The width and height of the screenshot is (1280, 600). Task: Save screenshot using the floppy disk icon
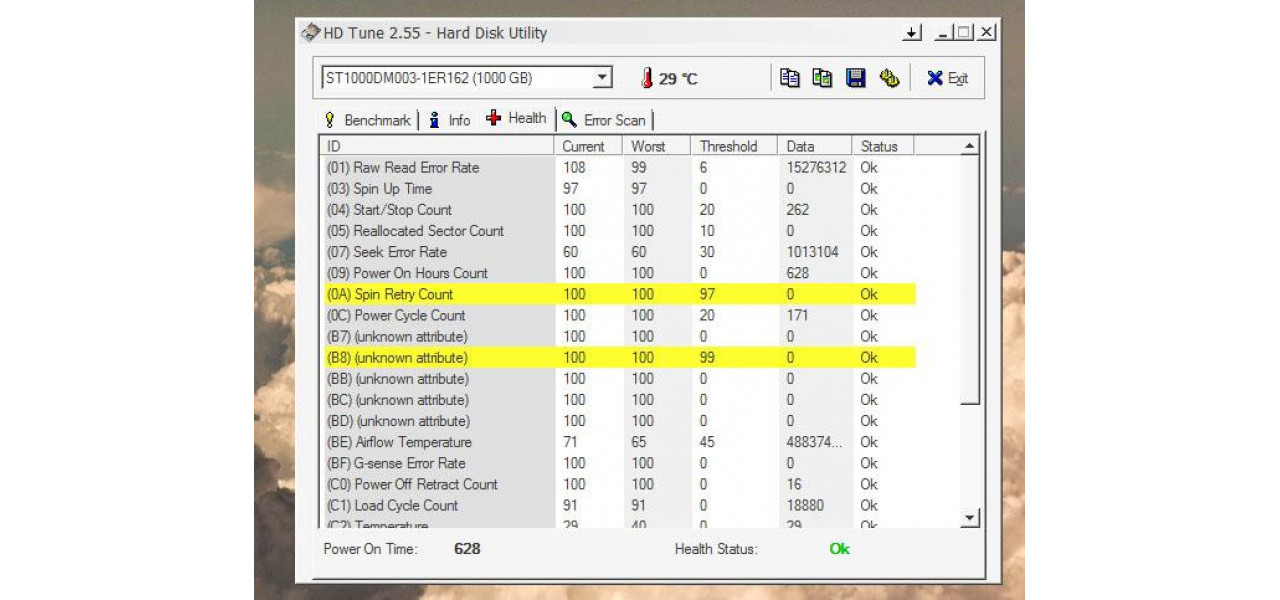856,78
